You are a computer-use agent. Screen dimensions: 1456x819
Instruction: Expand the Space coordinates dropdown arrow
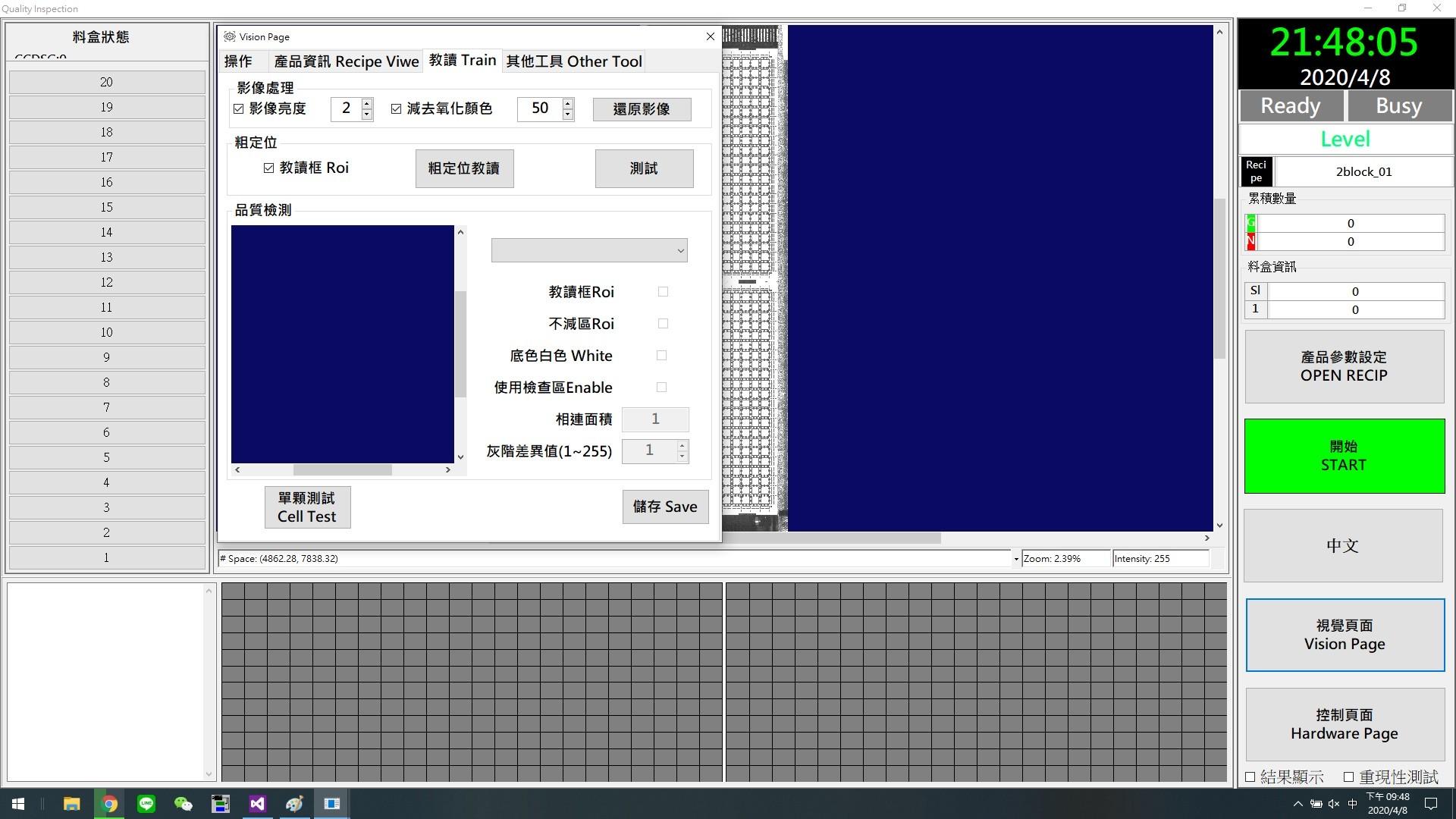click(1015, 560)
